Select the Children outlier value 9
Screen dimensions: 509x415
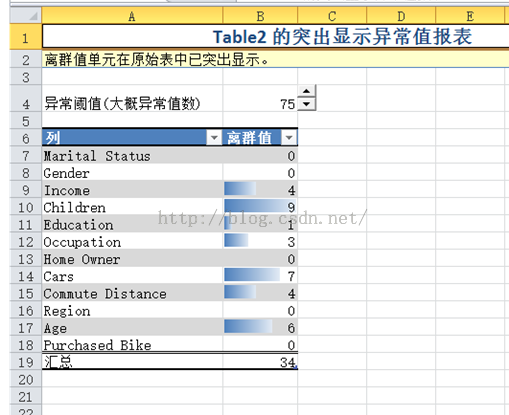[260, 206]
